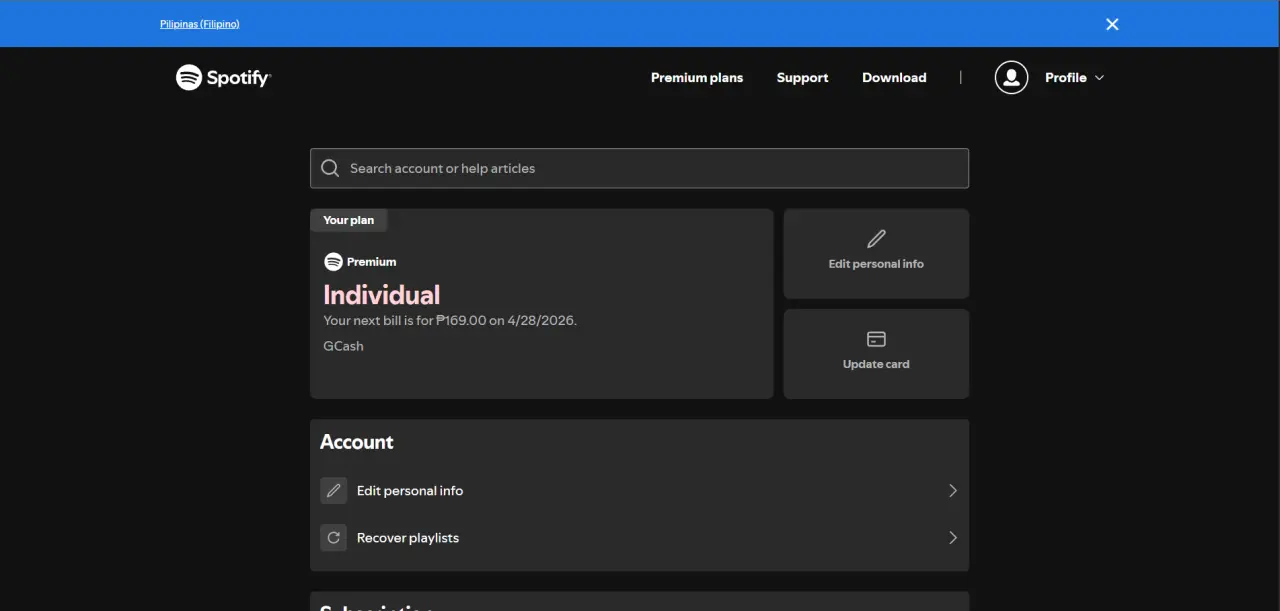This screenshot has width=1280, height=611.
Task: Open Recover playlists row chevron
Action: tap(952, 538)
